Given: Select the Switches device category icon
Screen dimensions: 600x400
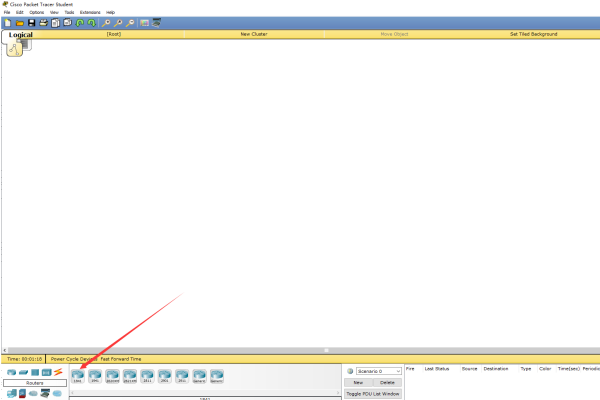Looking at the screenshot, I should pyautogui.click(x=23, y=372).
